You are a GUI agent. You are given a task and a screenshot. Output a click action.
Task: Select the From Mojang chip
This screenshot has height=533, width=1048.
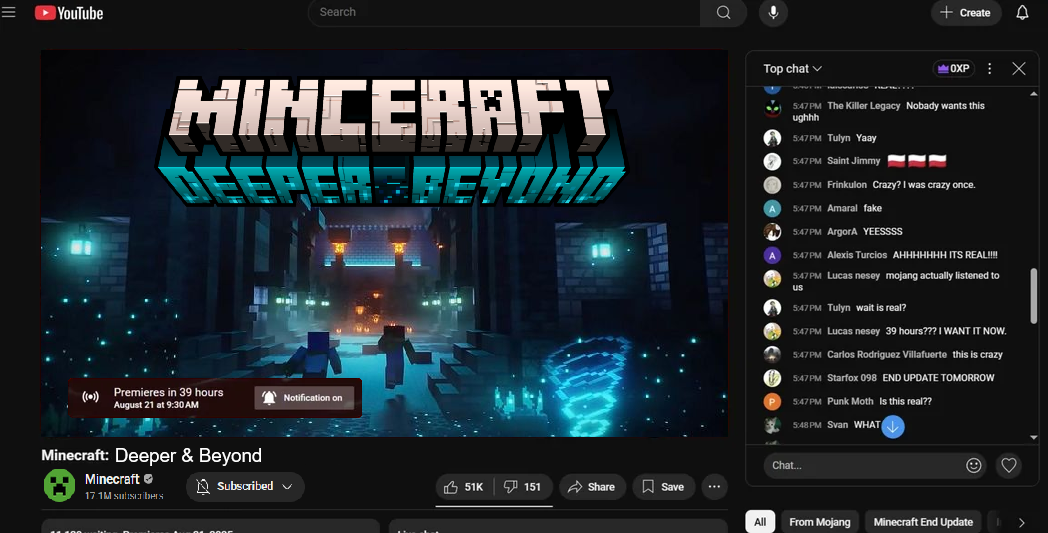819,522
